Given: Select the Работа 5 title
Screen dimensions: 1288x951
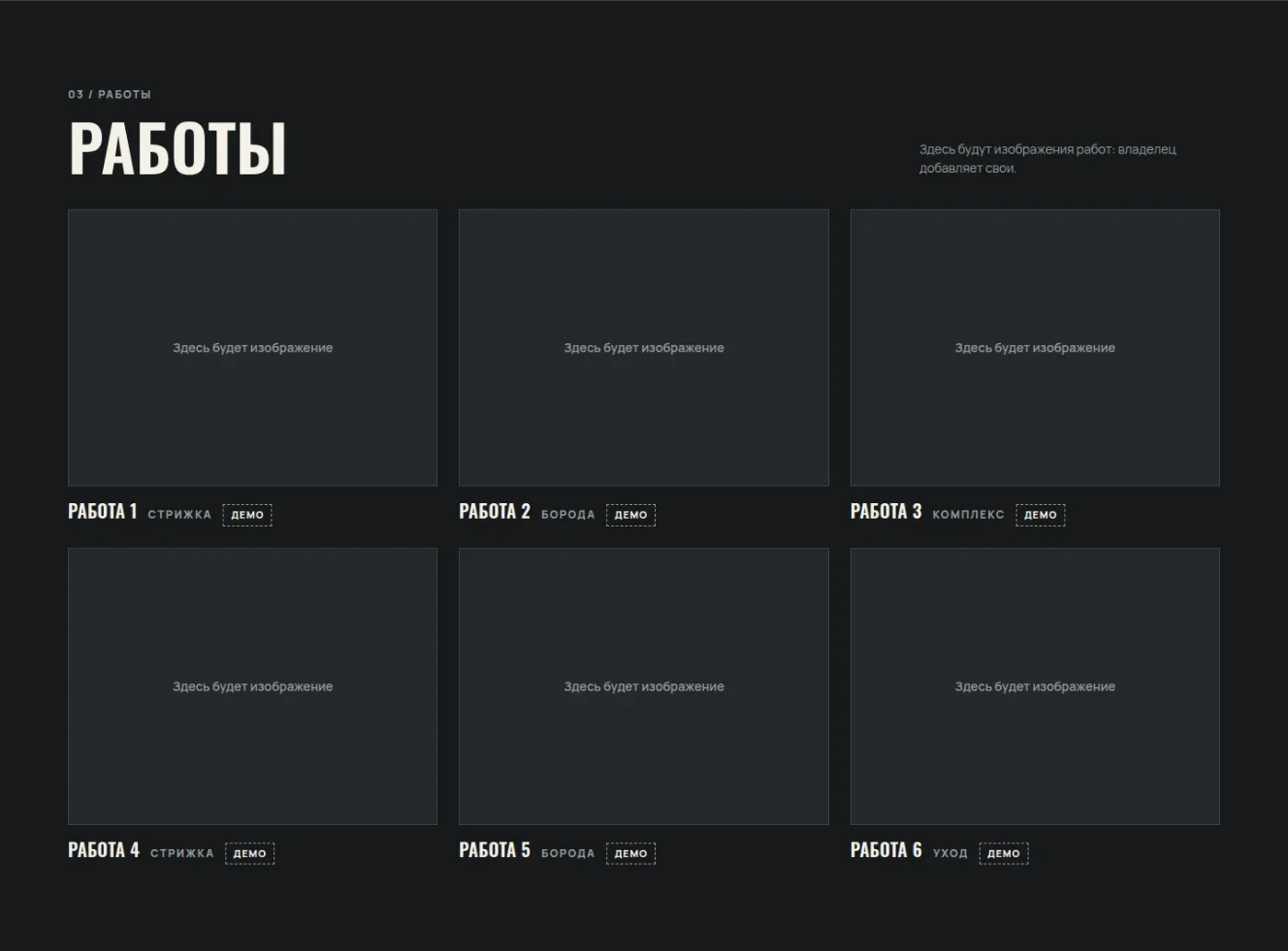Looking at the screenshot, I should click(495, 850).
